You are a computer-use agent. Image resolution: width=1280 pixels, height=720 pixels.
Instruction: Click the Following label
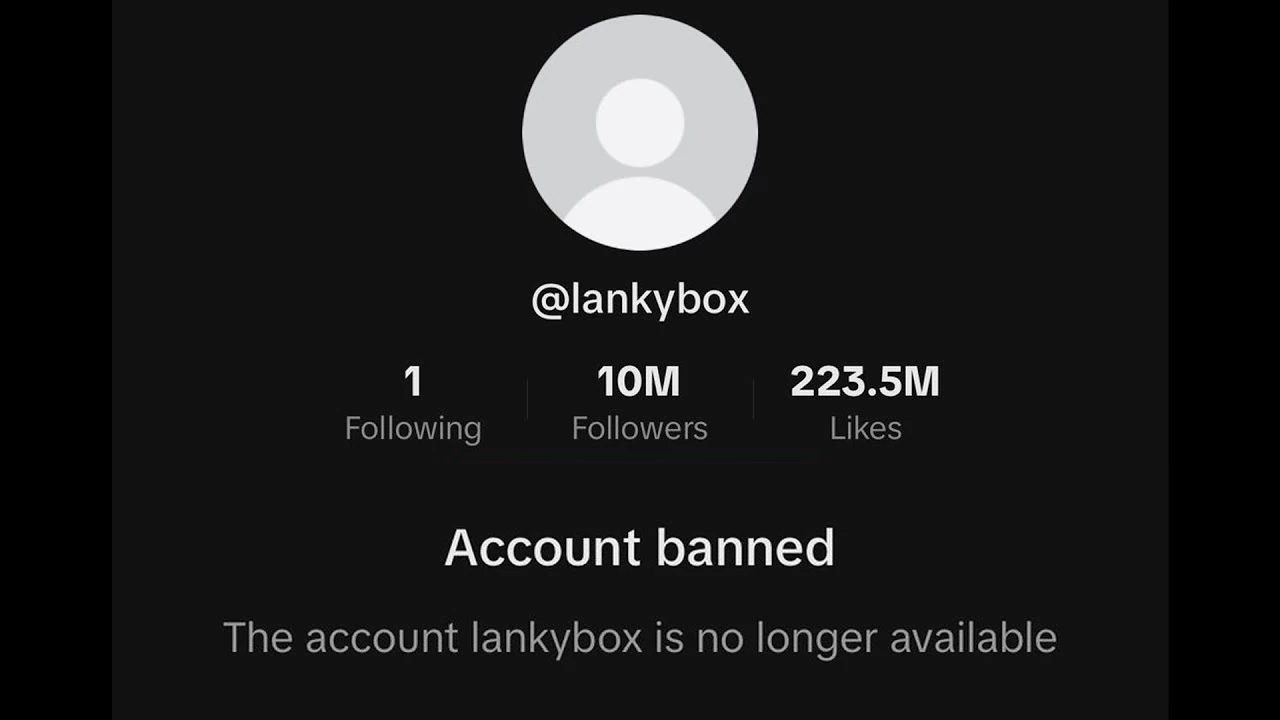(x=413, y=428)
